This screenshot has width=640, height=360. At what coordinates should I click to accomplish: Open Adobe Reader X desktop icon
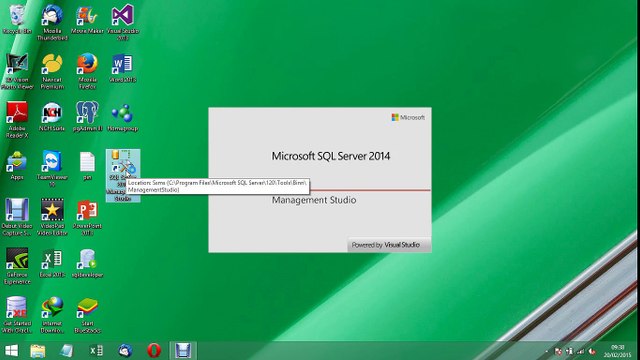17,120
